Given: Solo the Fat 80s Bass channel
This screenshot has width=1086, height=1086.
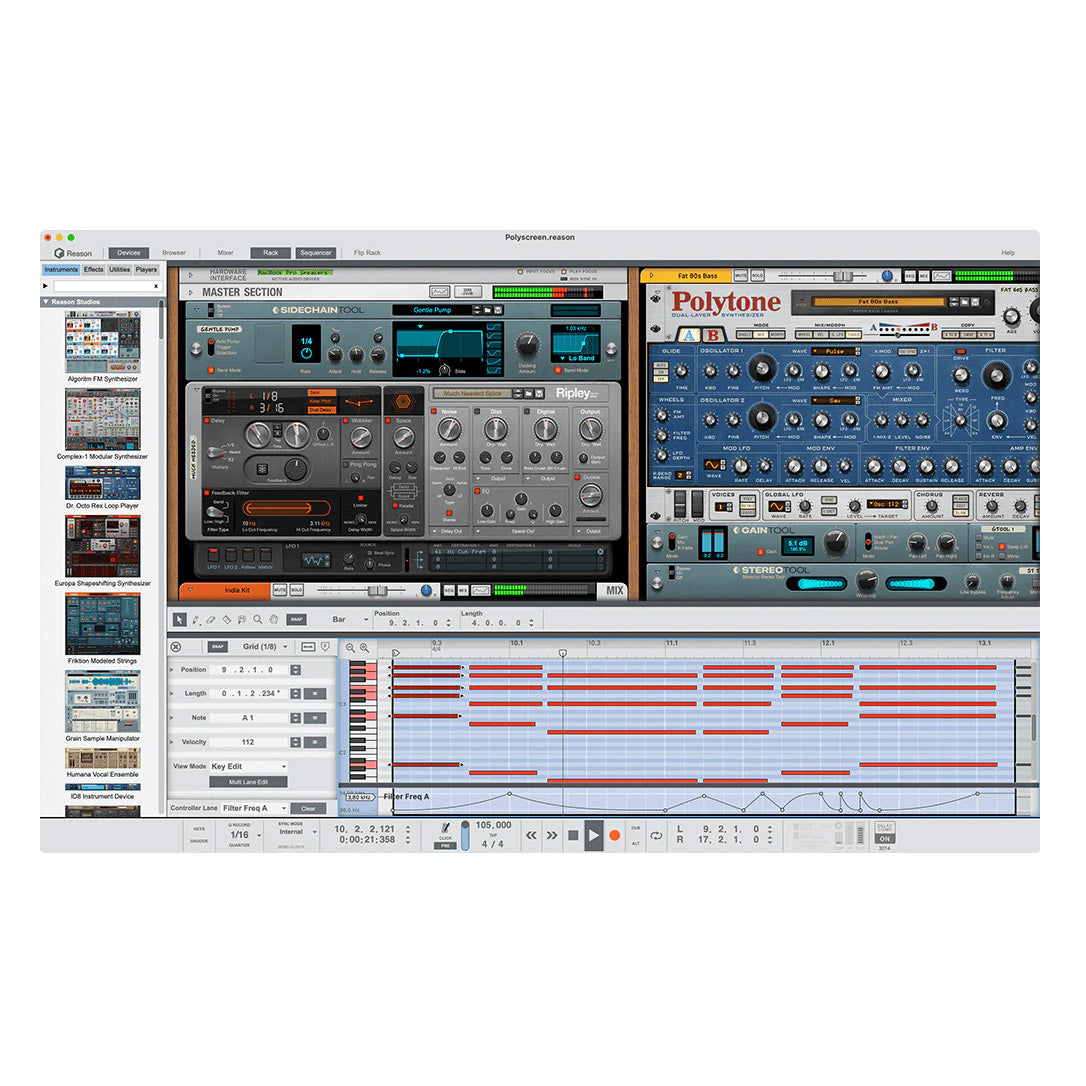Looking at the screenshot, I should click(757, 276).
